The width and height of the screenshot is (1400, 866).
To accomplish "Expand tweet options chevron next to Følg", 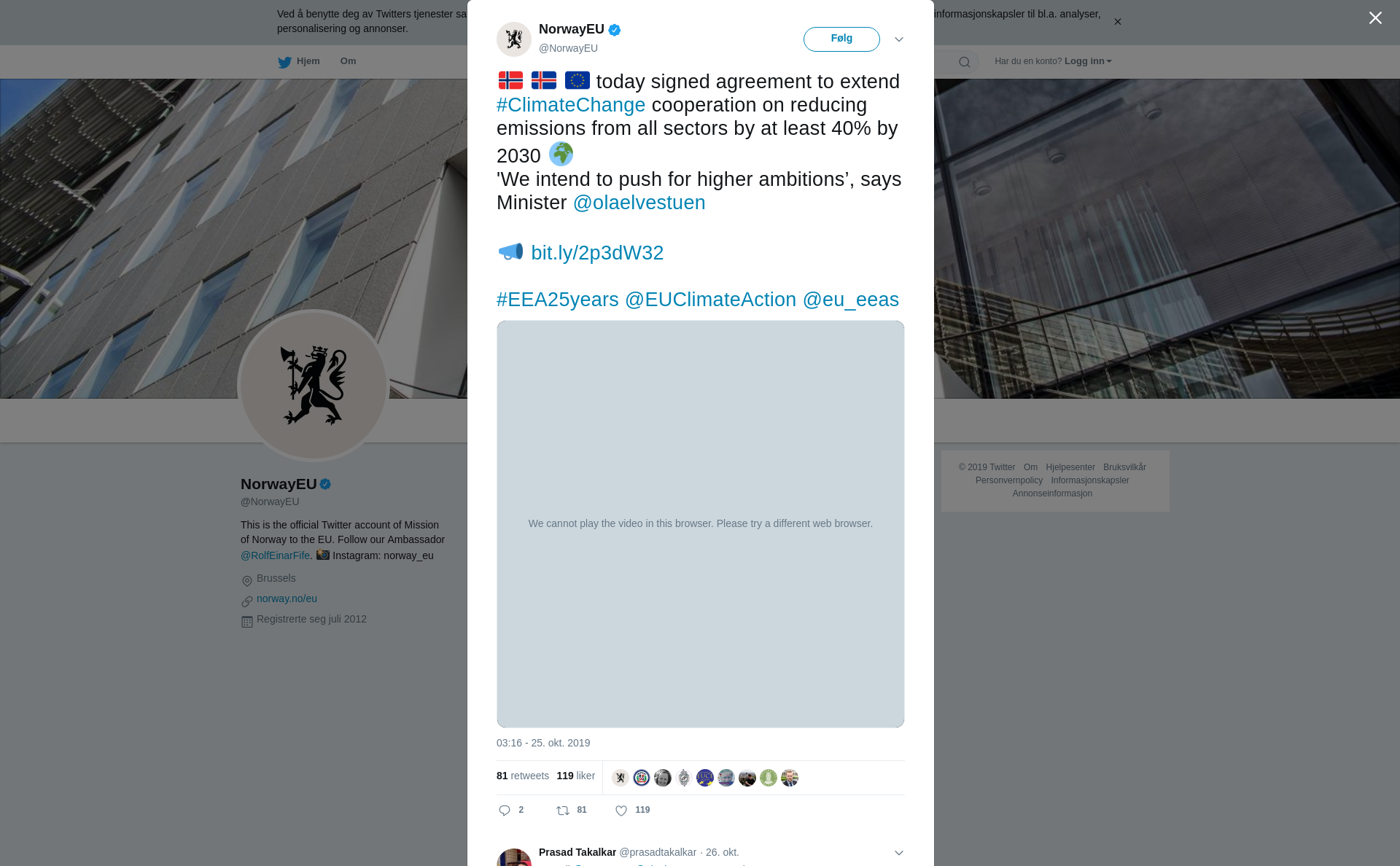I will pyautogui.click(x=899, y=39).
